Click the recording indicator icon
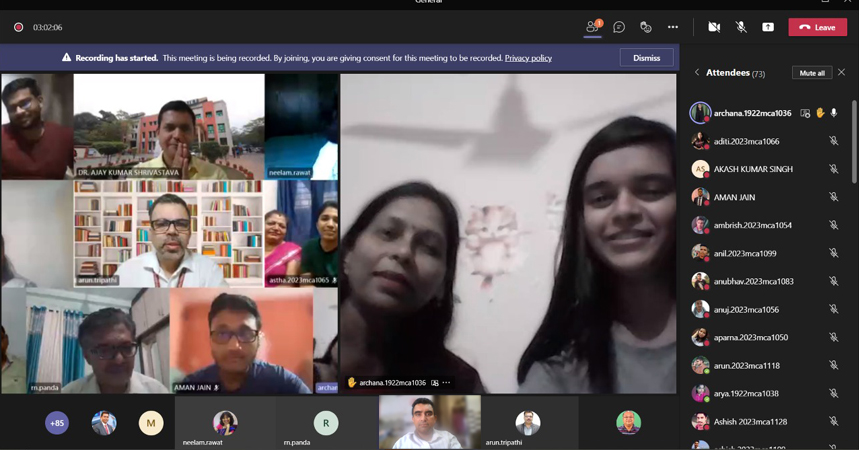 tap(18, 27)
